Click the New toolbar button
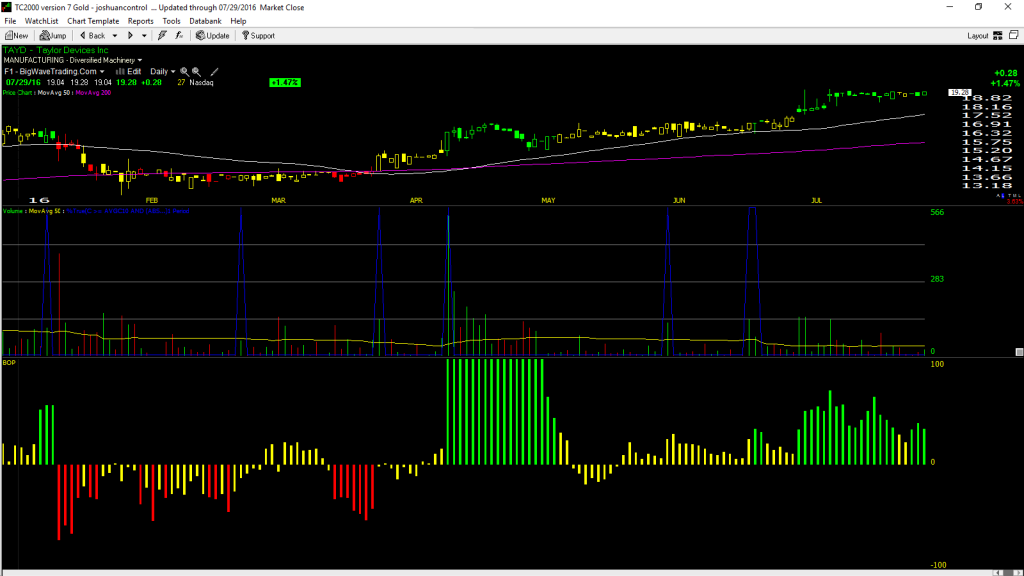This screenshot has height=576, width=1024. (x=16, y=36)
